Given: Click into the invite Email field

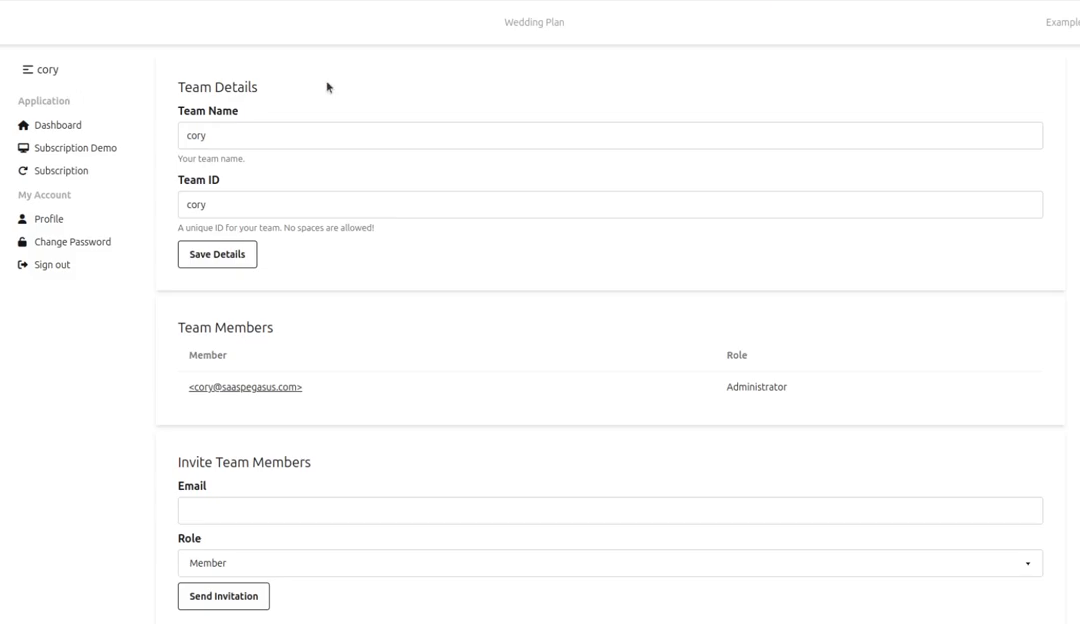Looking at the screenshot, I should click(610, 511).
